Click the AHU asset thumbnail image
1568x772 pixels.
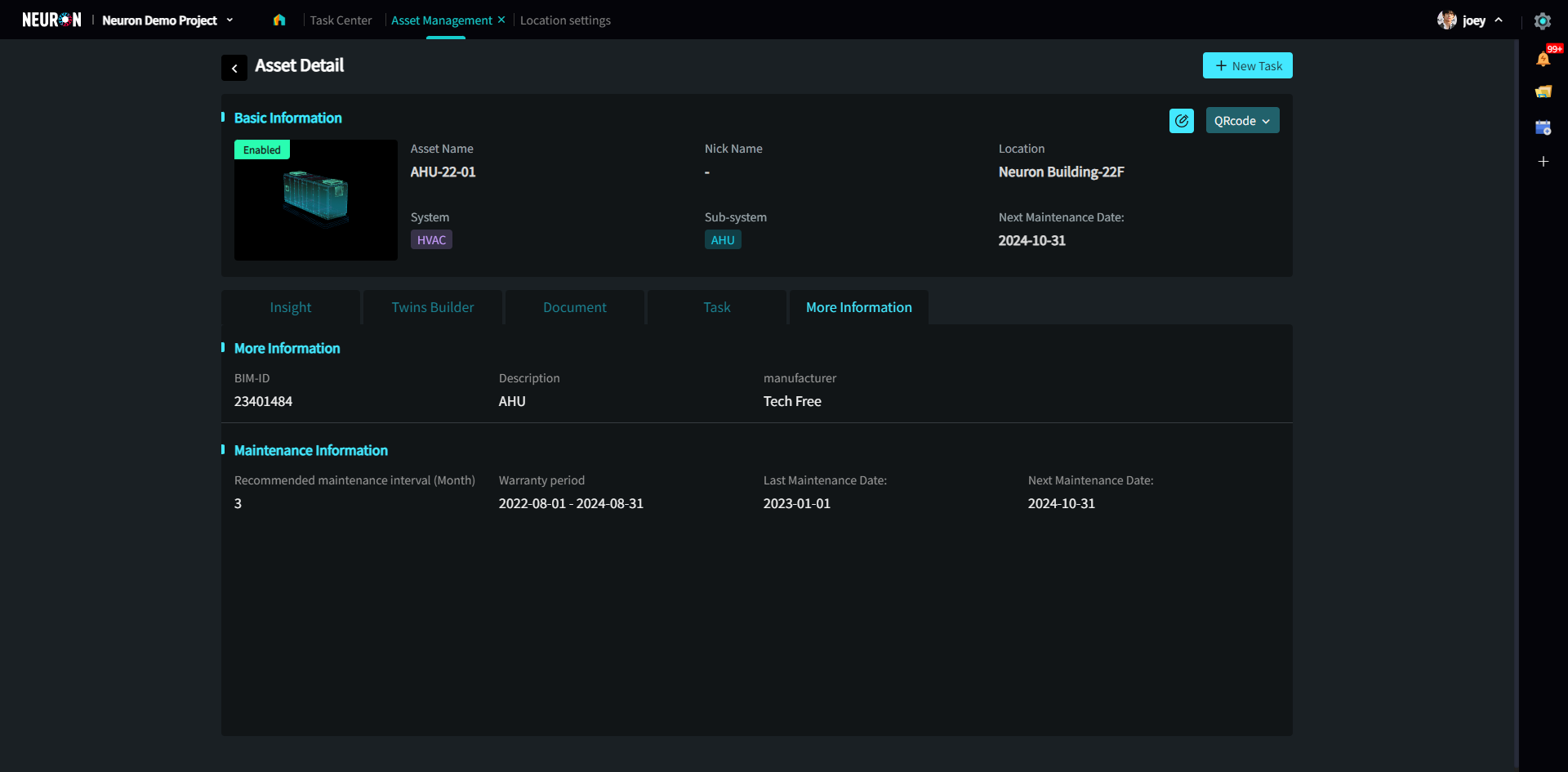point(316,200)
